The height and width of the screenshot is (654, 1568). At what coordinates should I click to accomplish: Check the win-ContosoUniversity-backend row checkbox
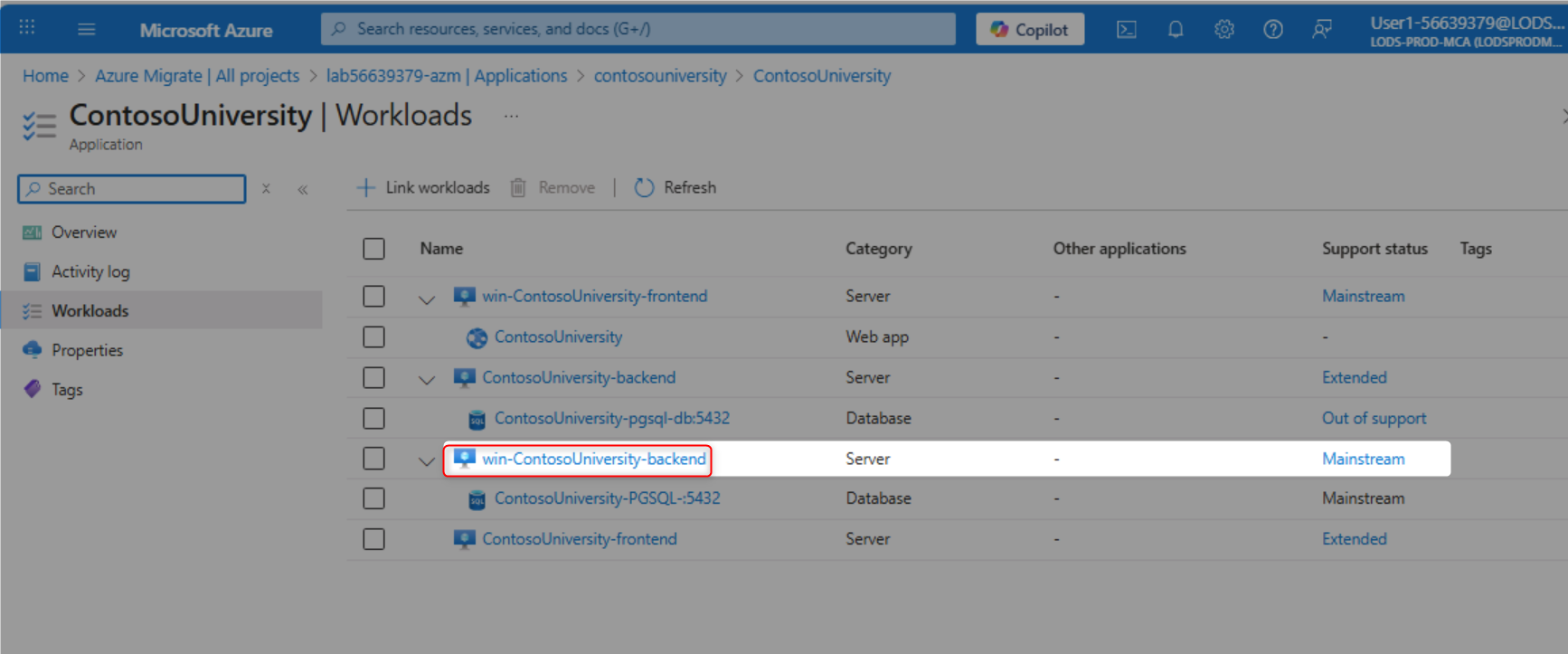point(373,459)
